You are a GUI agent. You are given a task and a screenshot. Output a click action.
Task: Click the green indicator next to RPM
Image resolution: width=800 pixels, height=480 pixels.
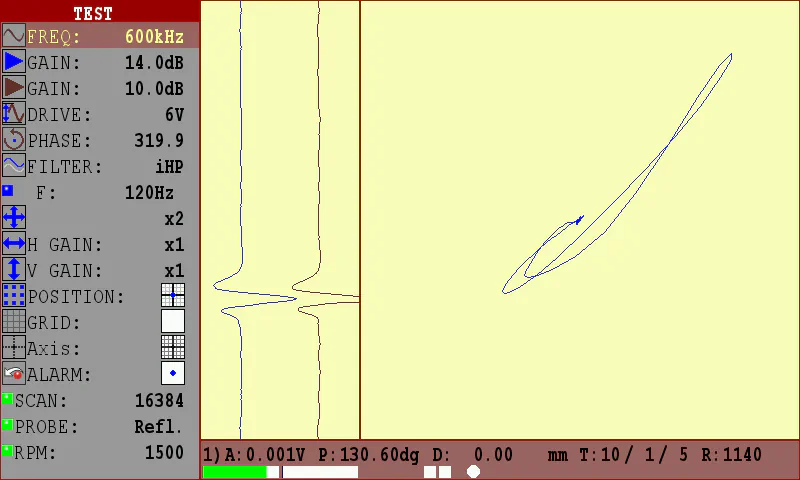point(7,450)
